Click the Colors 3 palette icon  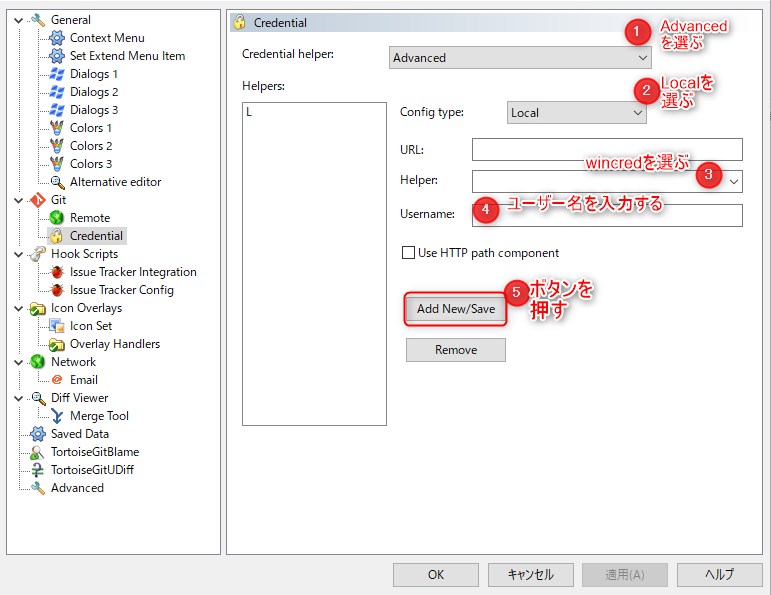(57, 164)
